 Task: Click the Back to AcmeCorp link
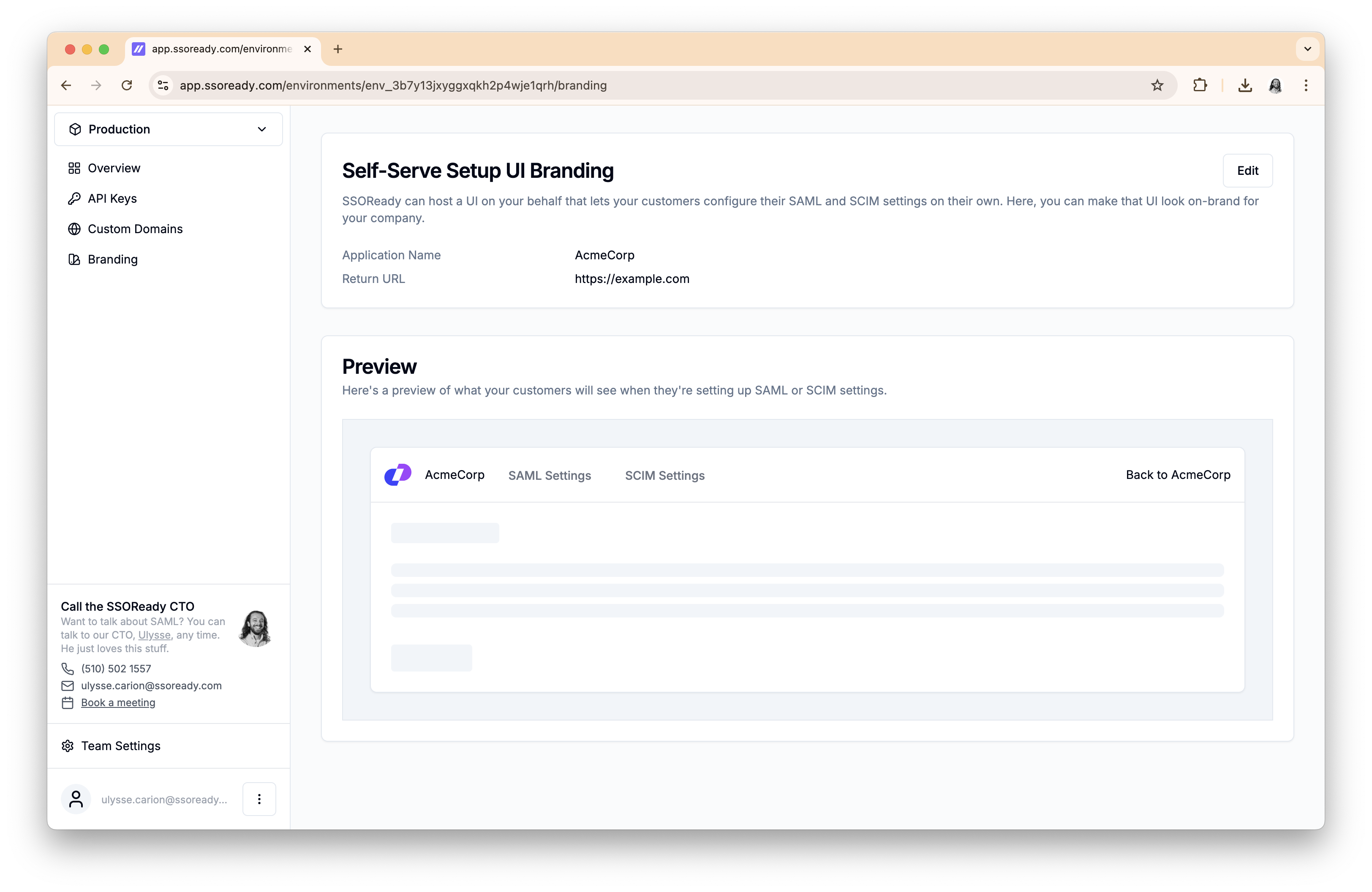1178,475
